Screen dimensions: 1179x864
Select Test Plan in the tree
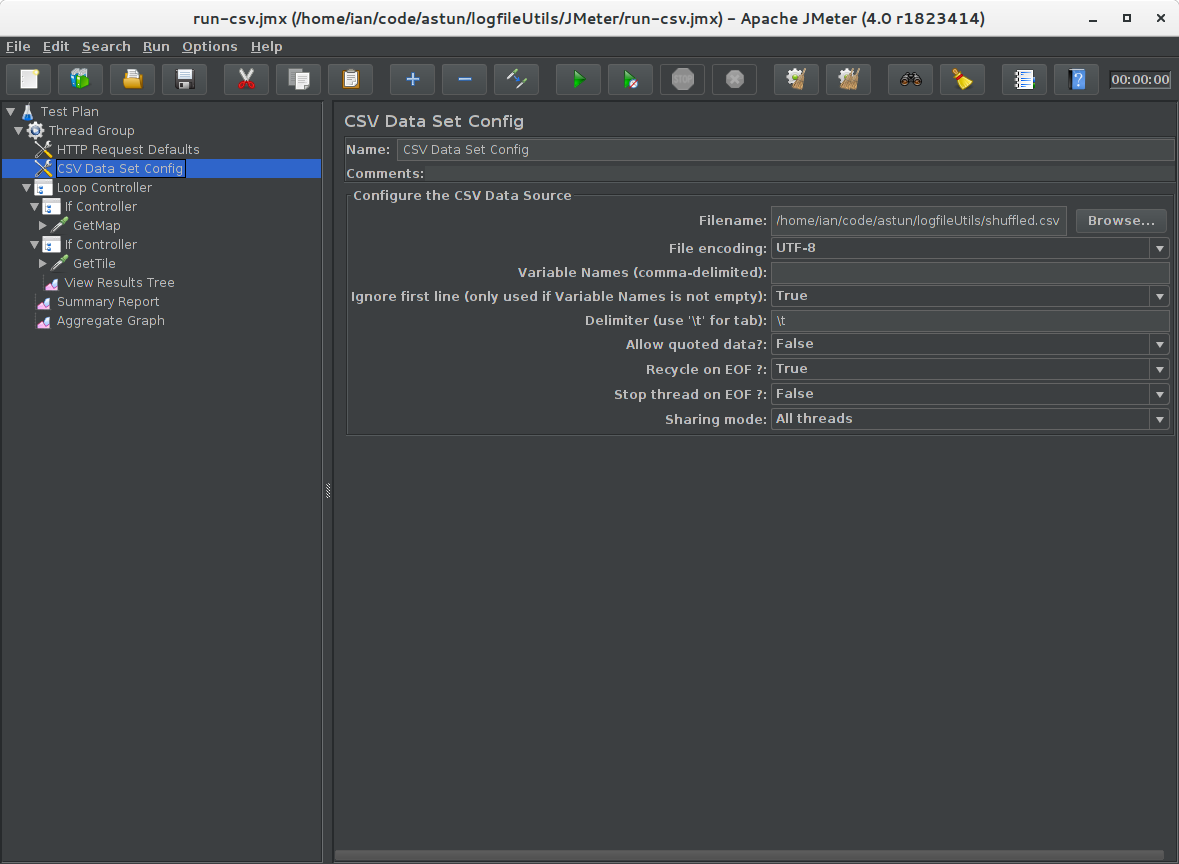coord(69,111)
